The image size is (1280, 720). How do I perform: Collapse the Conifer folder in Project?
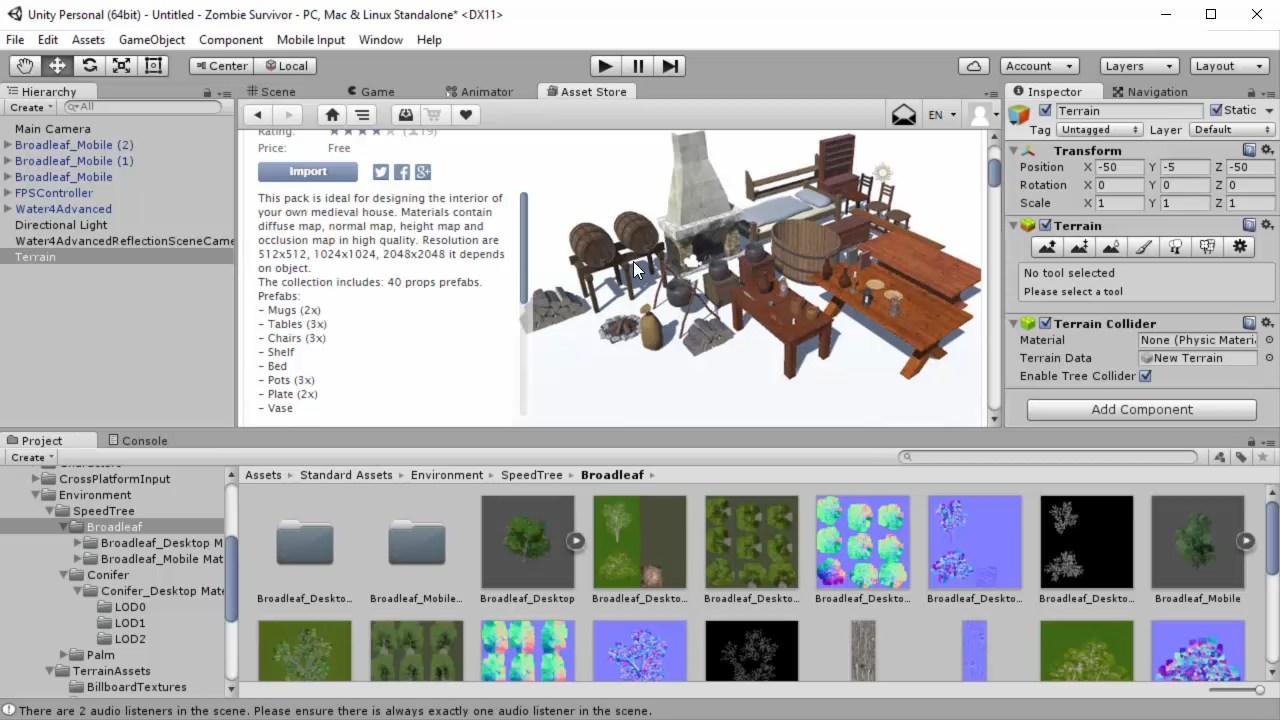pos(63,575)
